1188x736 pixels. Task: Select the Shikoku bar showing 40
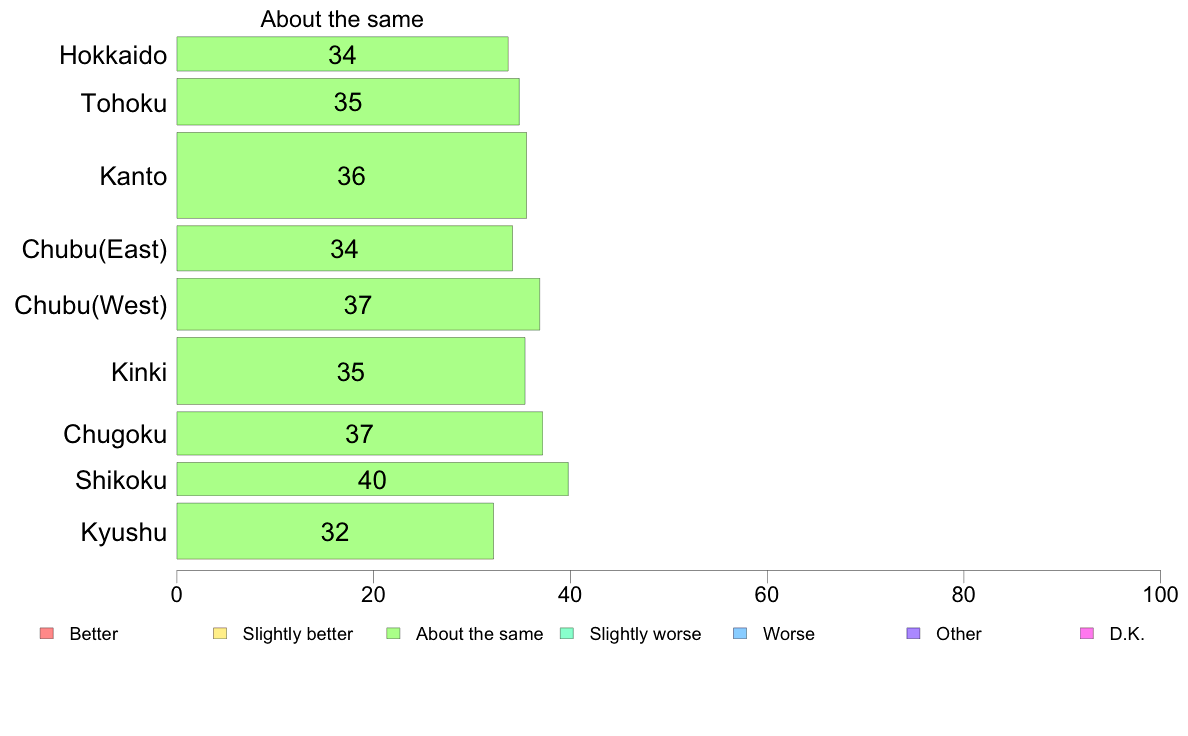click(372, 479)
